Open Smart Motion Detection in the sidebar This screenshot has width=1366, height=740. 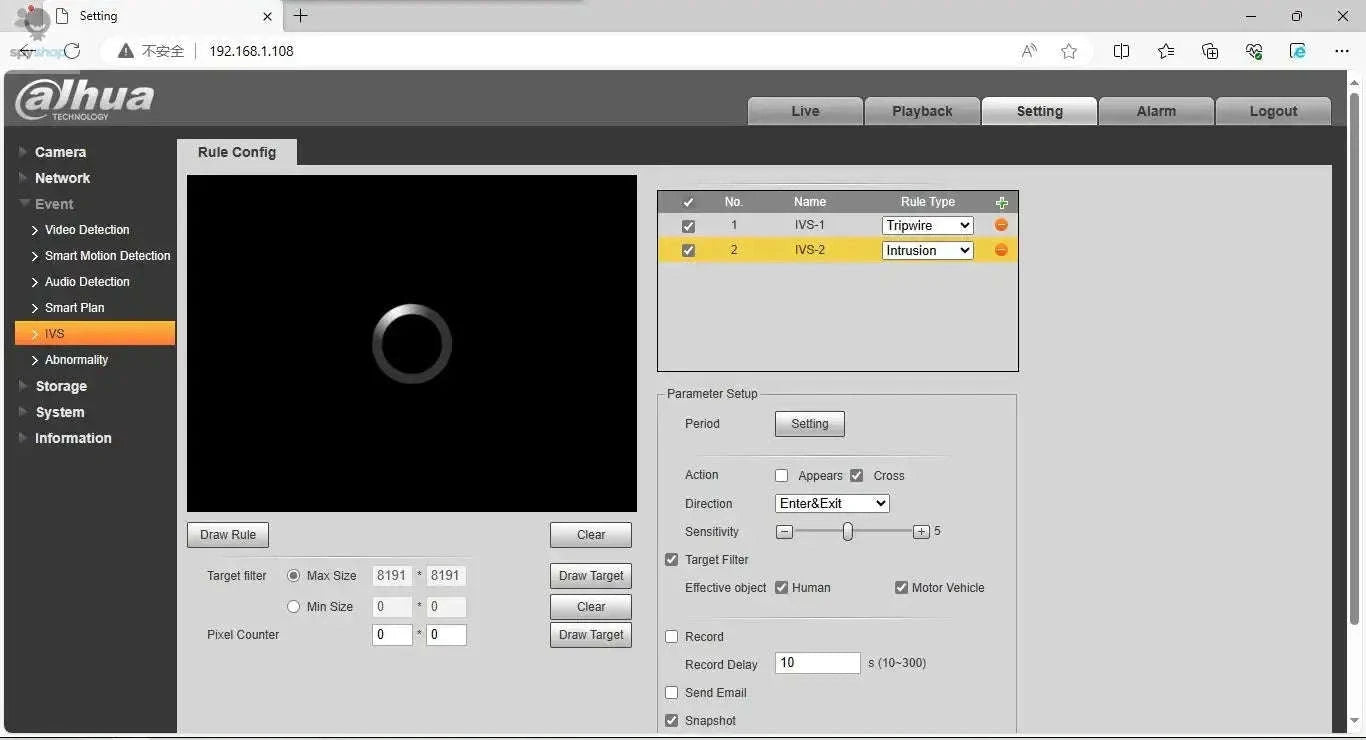pos(107,256)
